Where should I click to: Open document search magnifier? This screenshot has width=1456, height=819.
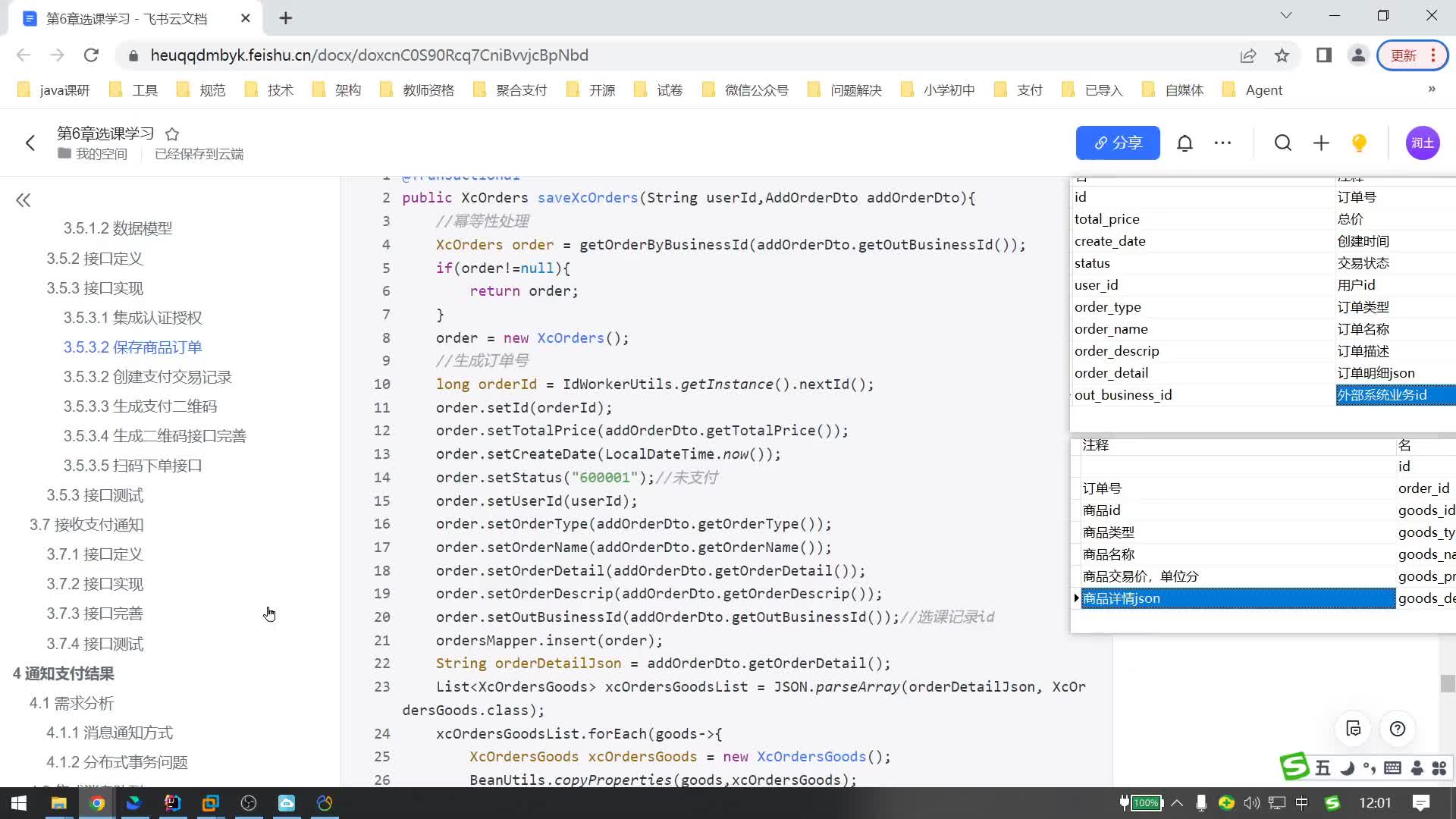(1282, 143)
